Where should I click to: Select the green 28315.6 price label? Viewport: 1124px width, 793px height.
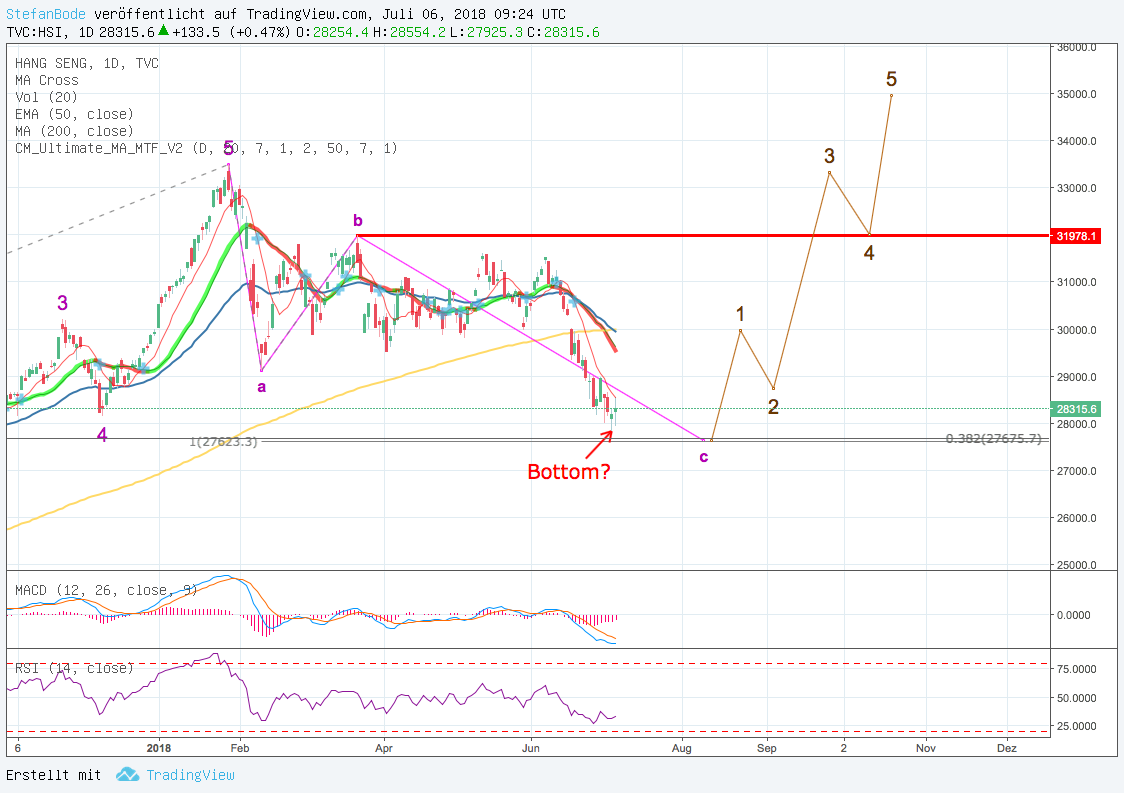[x=1076, y=409]
